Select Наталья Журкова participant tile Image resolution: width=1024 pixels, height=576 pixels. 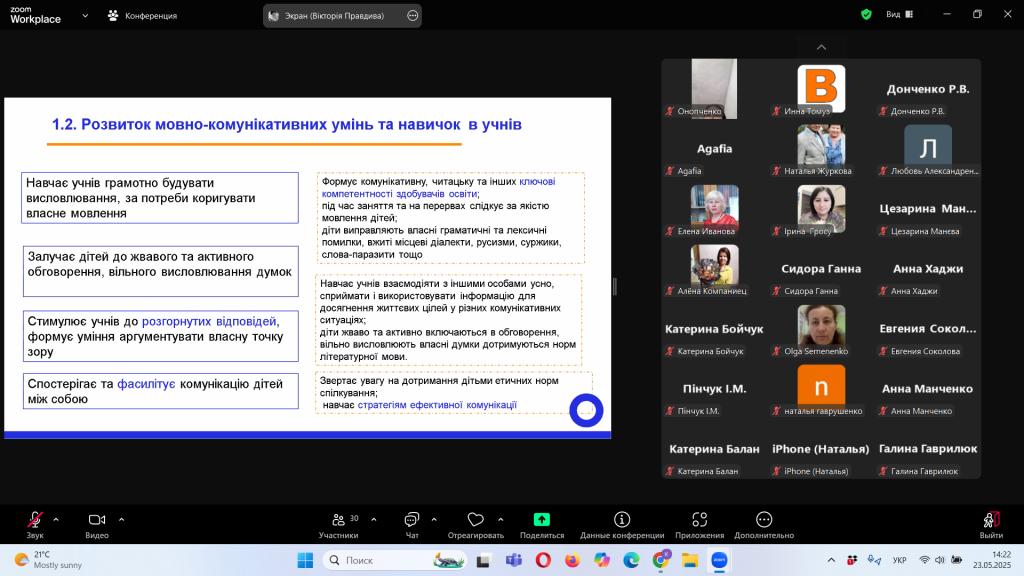click(821, 149)
